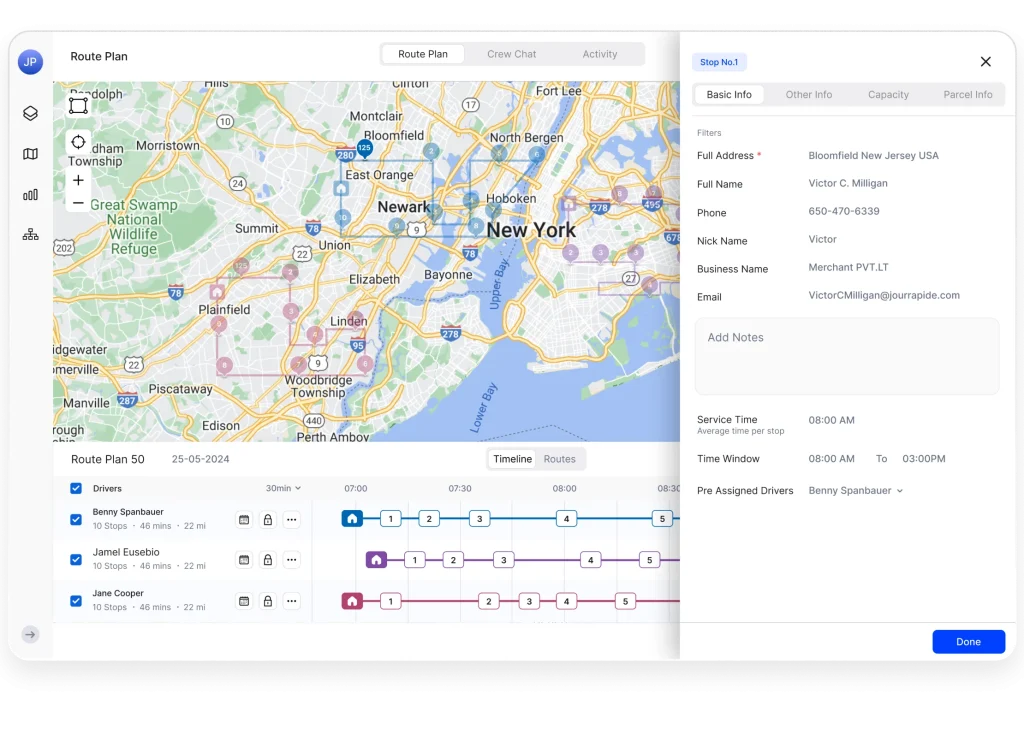Open the map view sidebar icon
The height and width of the screenshot is (747, 1024).
(x=30, y=154)
